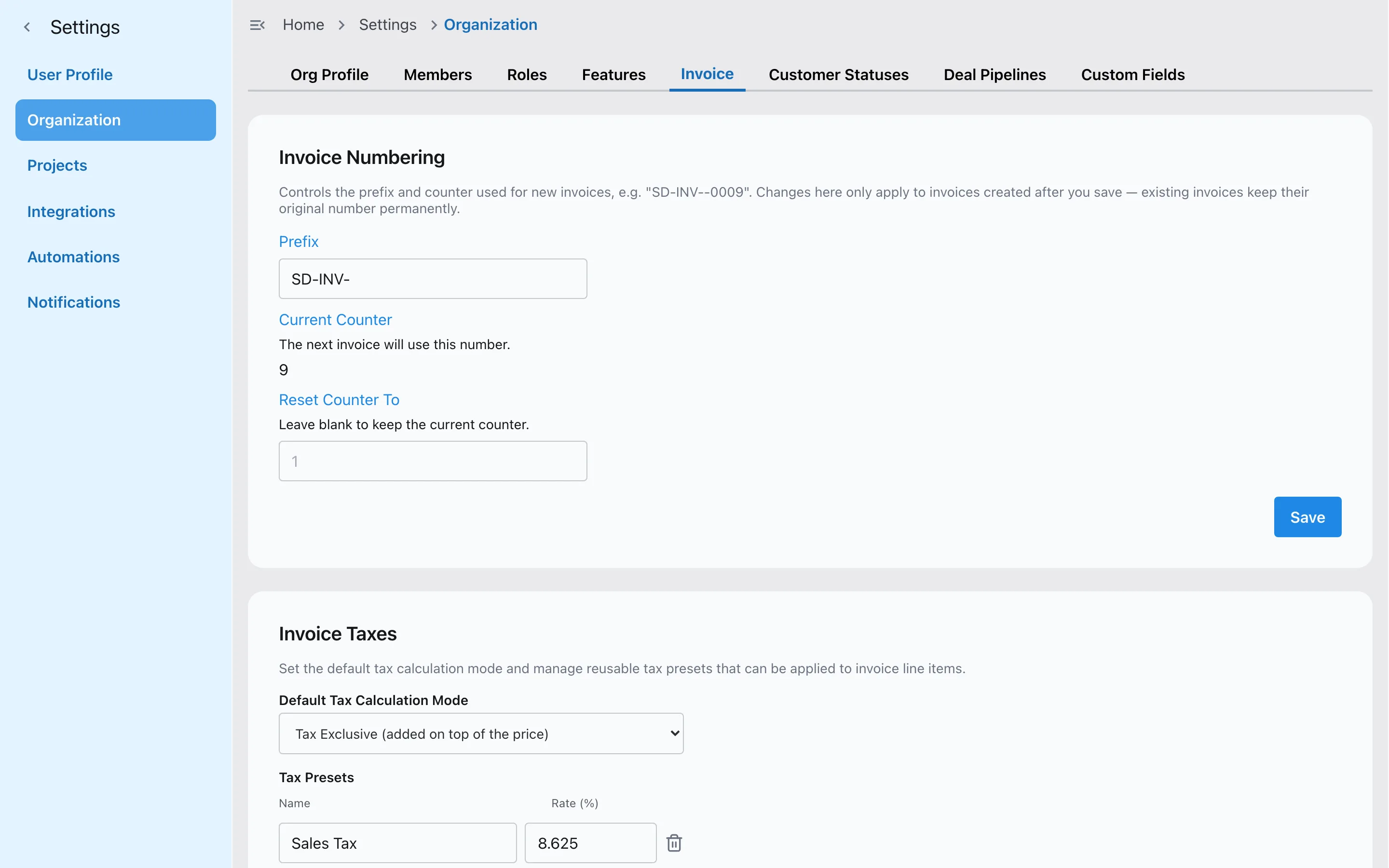Open the Custom Fields tab

pyautogui.click(x=1132, y=75)
